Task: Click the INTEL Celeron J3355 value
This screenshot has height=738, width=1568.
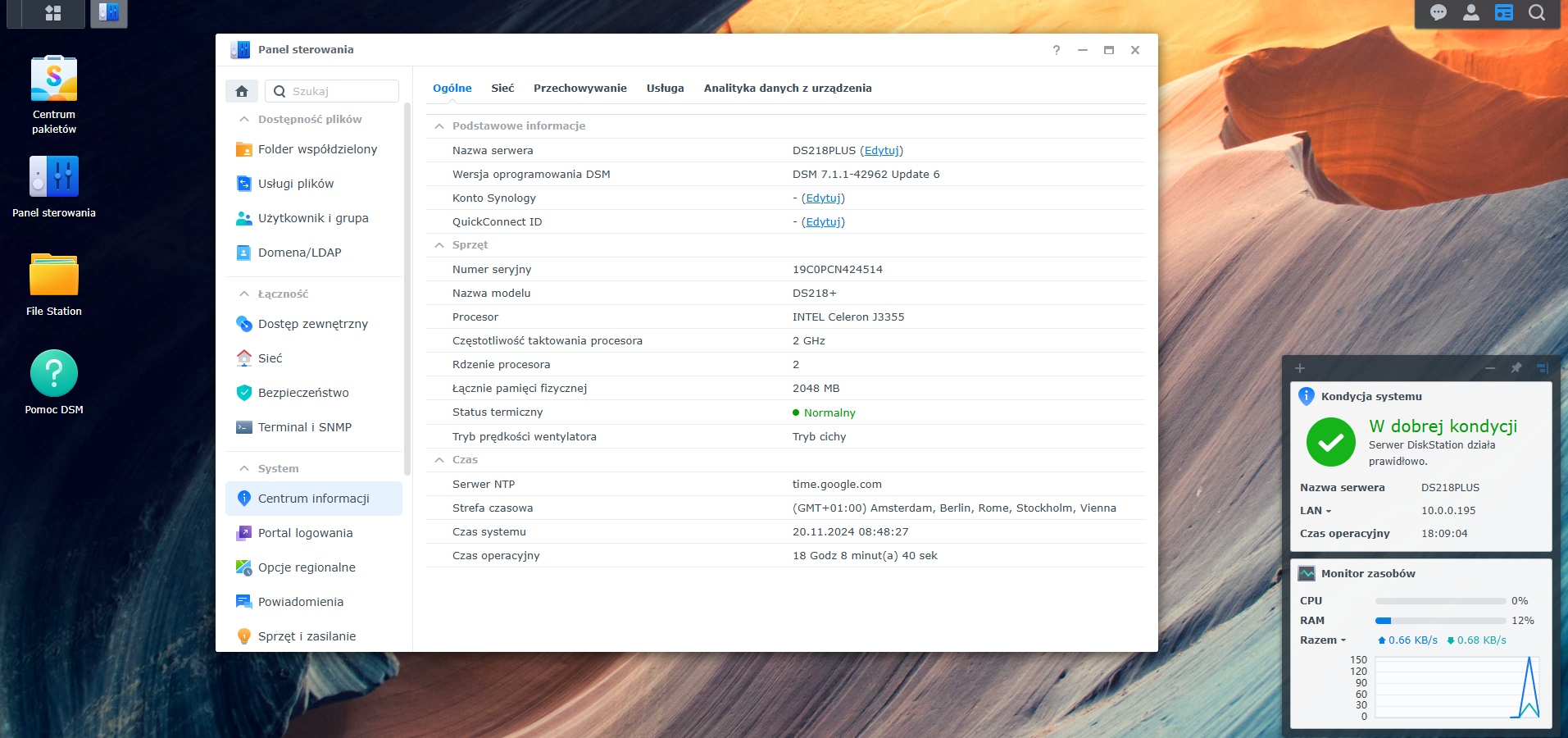Action: 848,317
